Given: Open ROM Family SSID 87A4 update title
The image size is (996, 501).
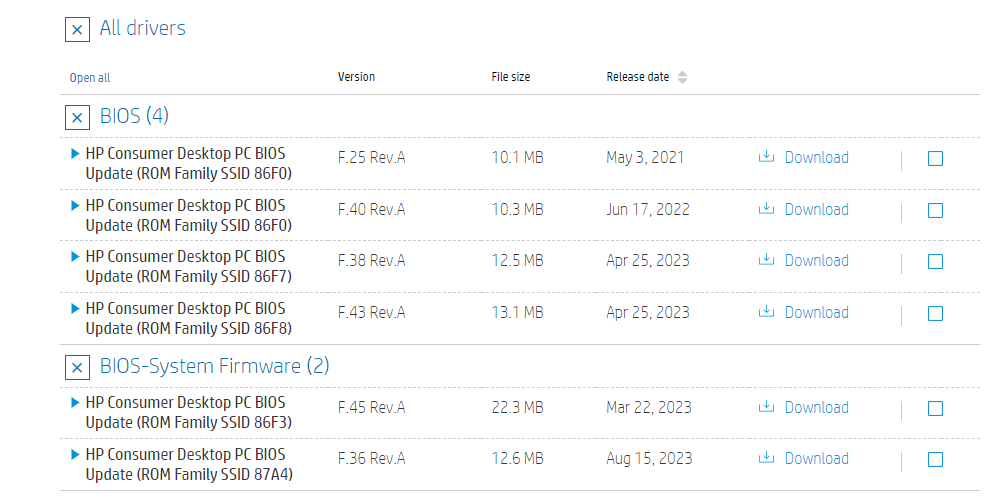Looking at the screenshot, I should pos(189,465).
